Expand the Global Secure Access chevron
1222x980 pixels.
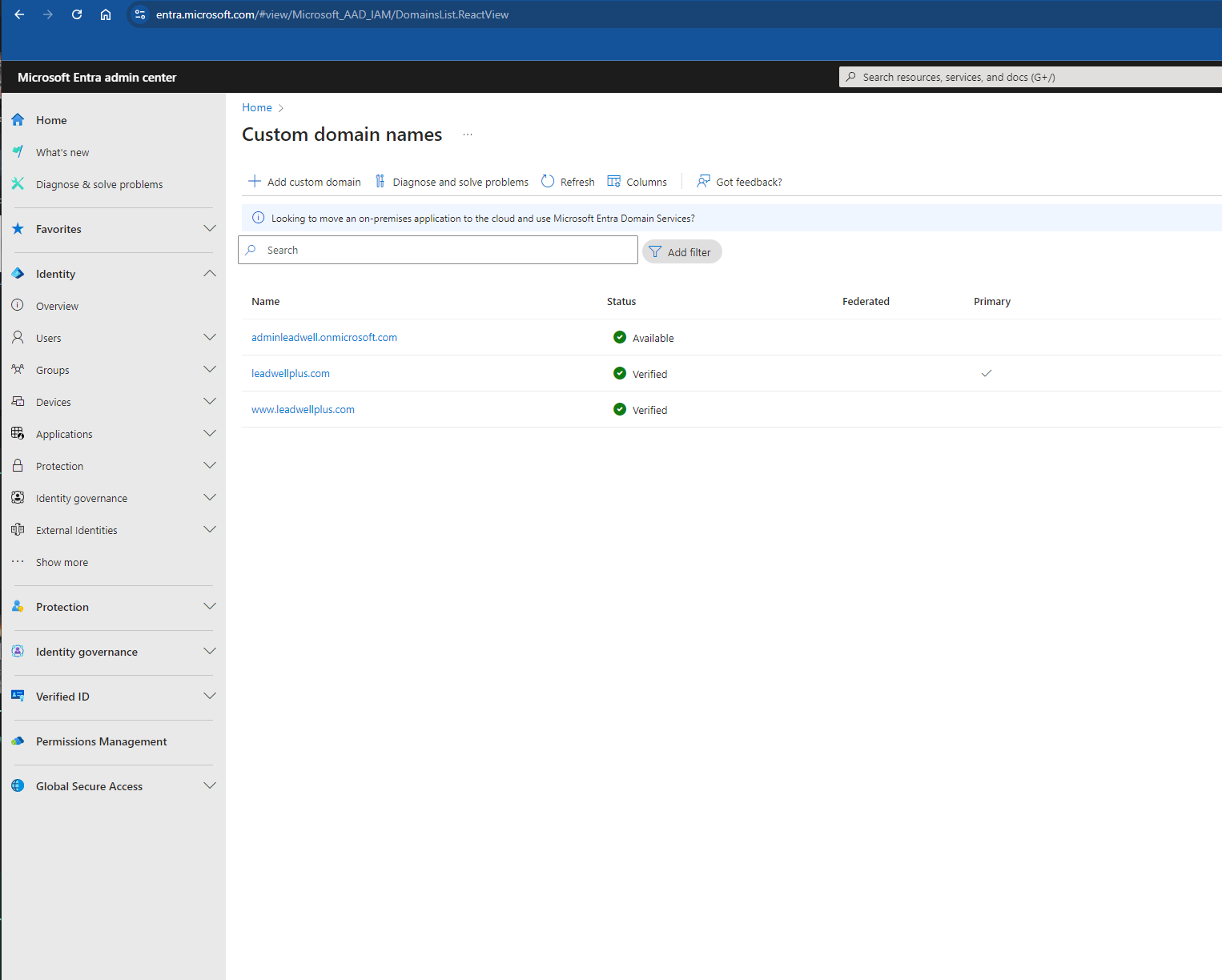pos(210,785)
